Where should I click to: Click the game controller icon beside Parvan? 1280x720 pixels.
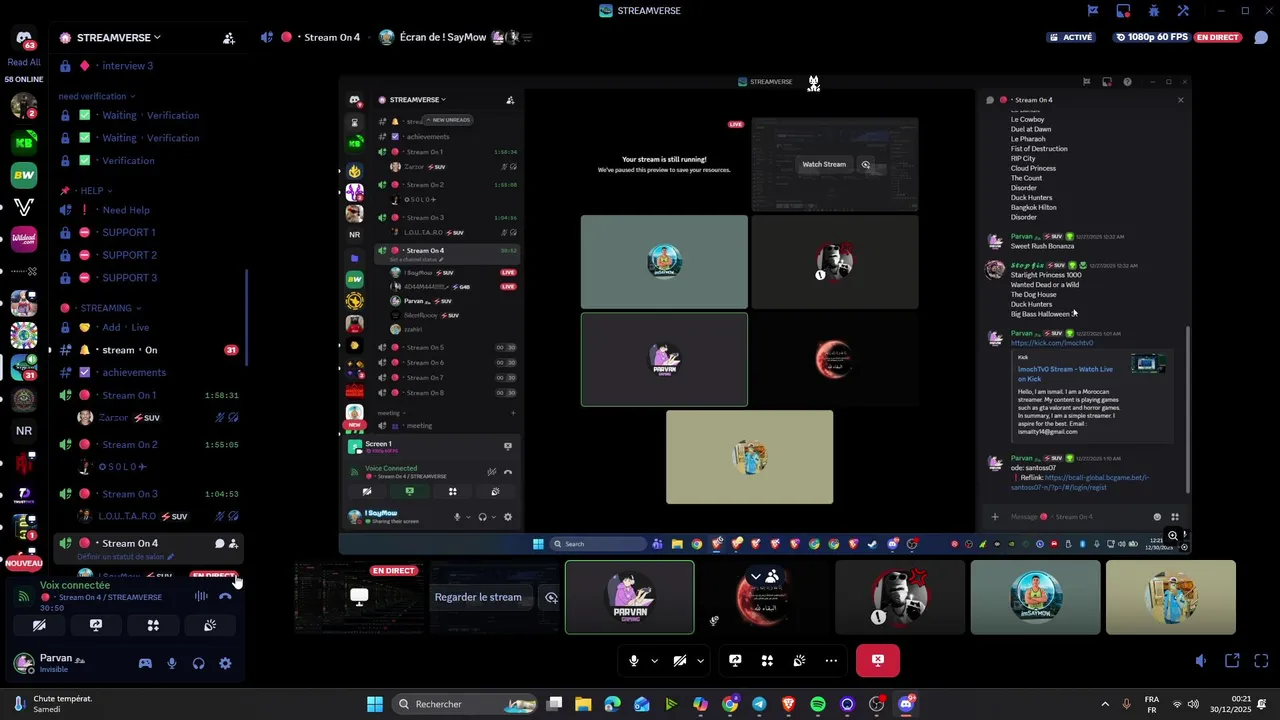coord(145,663)
